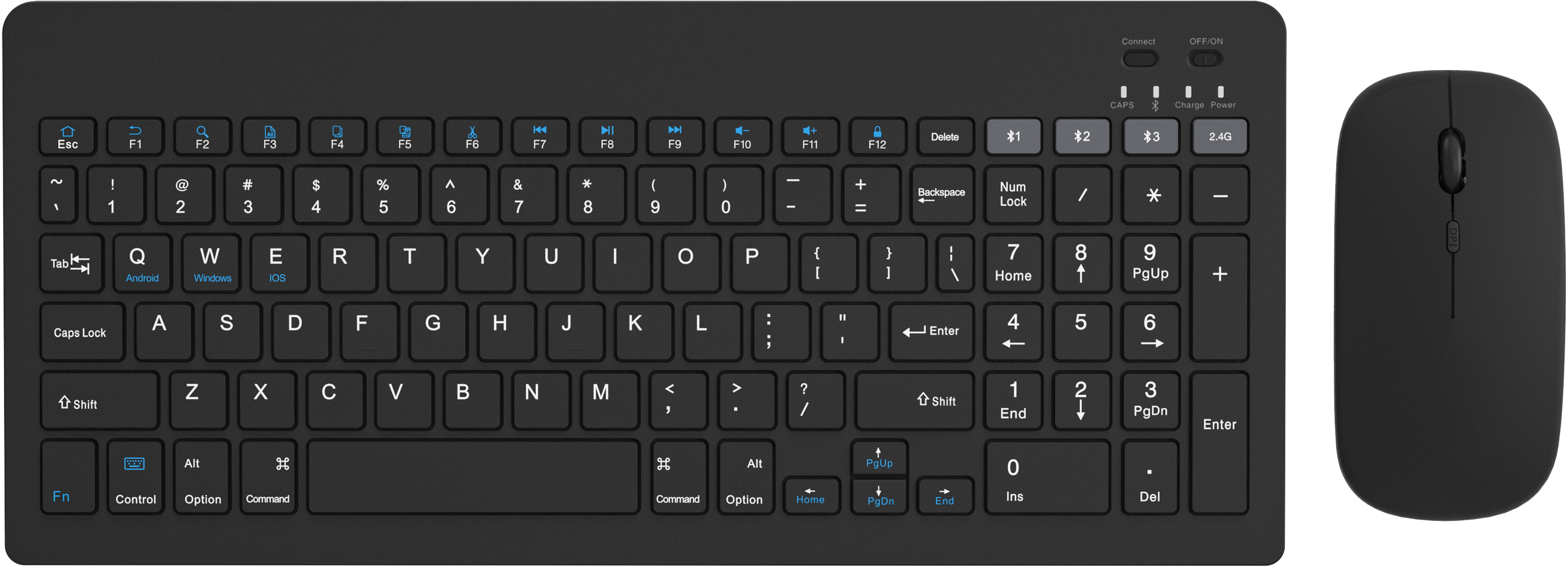Click the blue PgUp arrow key
The width and height of the screenshot is (1568, 568).
[x=879, y=458]
